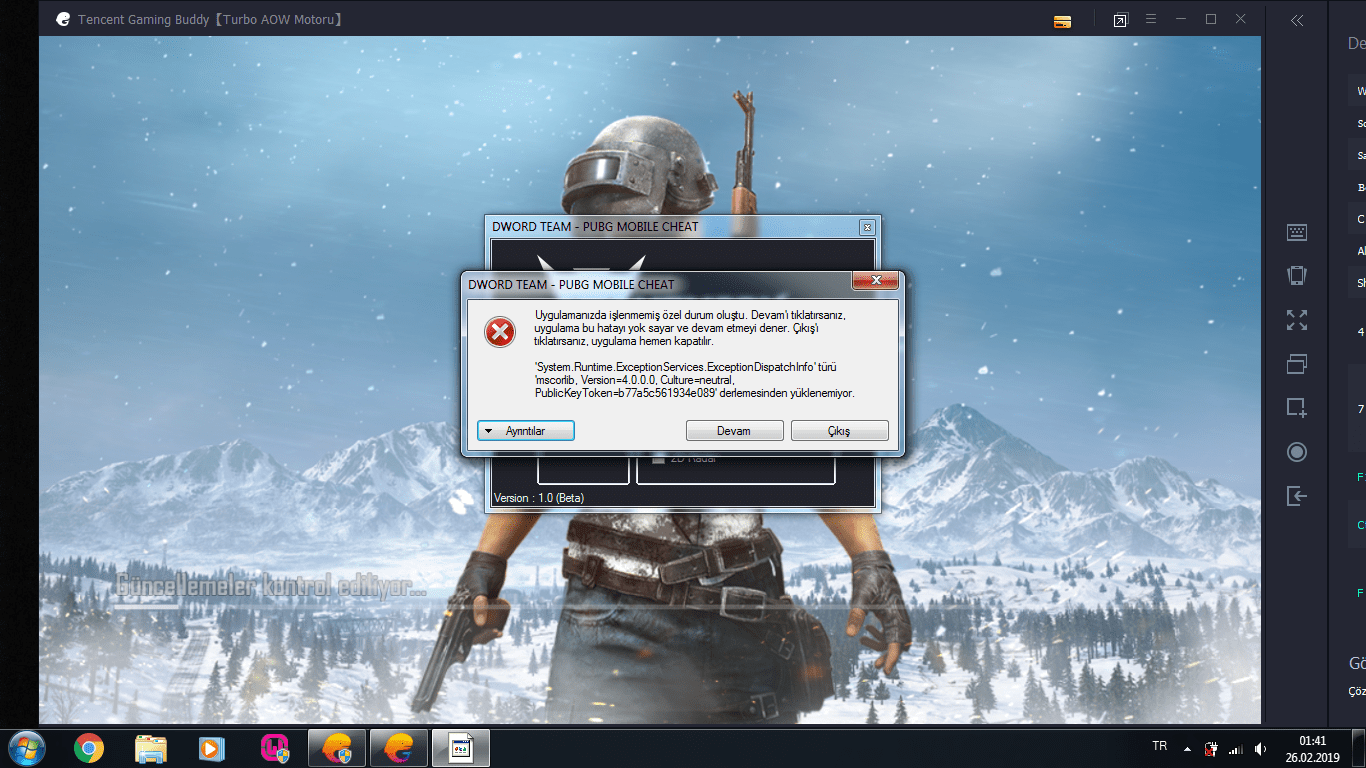Screen dimensions: 1366x768
Task: Minimize the Tencent Gaming Buddy window
Action: (1181, 19)
